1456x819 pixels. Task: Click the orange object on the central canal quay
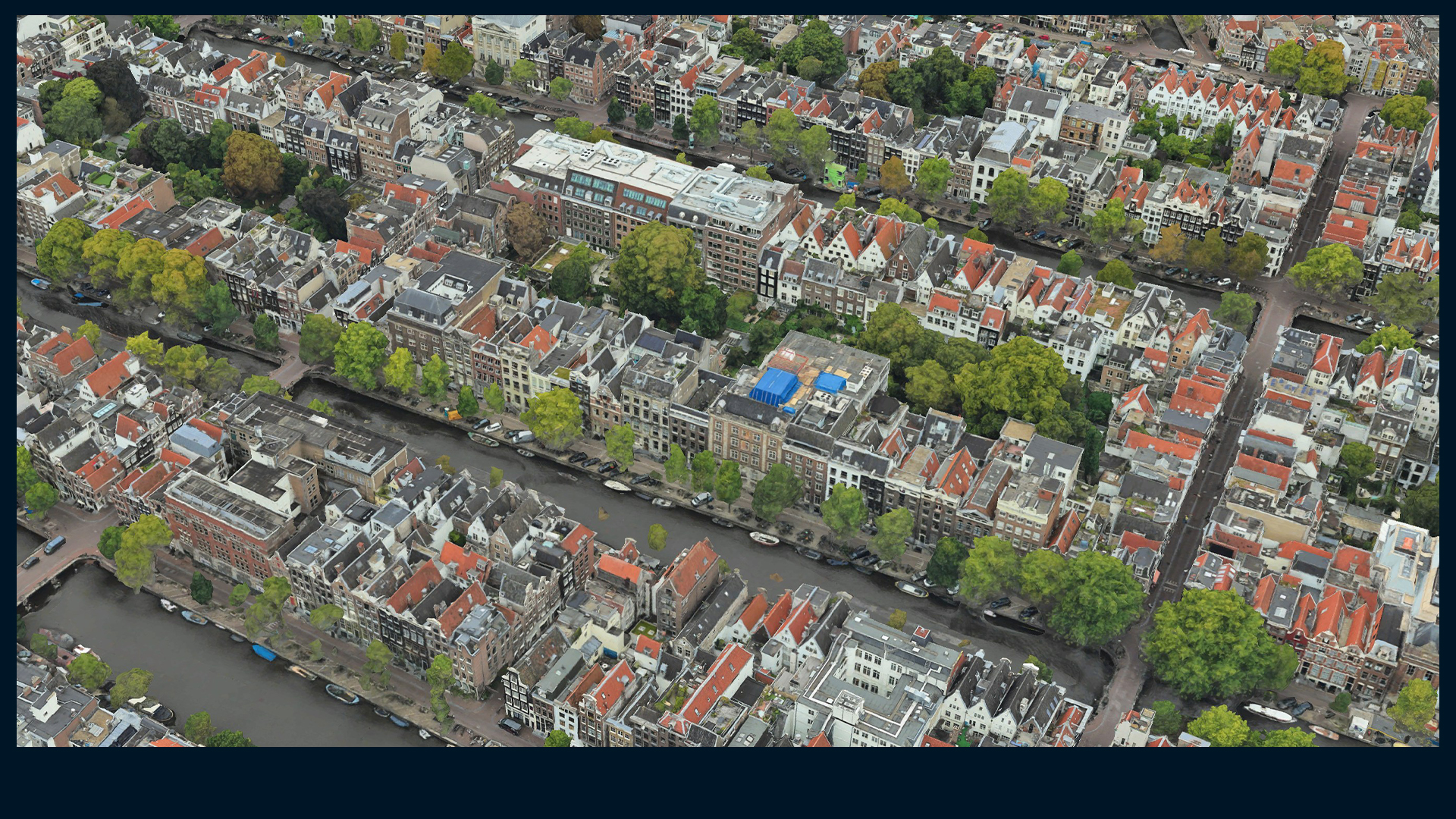(x=453, y=415)
